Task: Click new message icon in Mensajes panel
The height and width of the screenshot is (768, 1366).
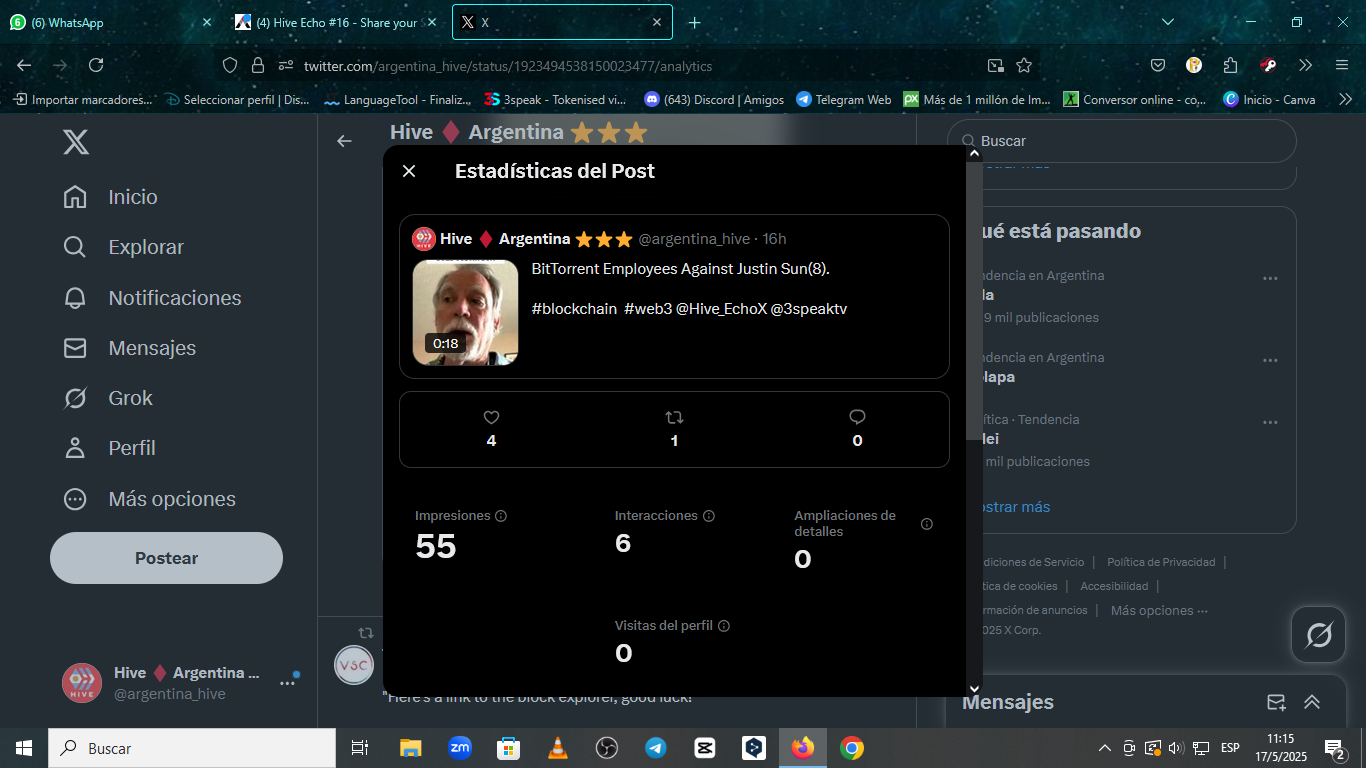Action: click(1276, 702)
